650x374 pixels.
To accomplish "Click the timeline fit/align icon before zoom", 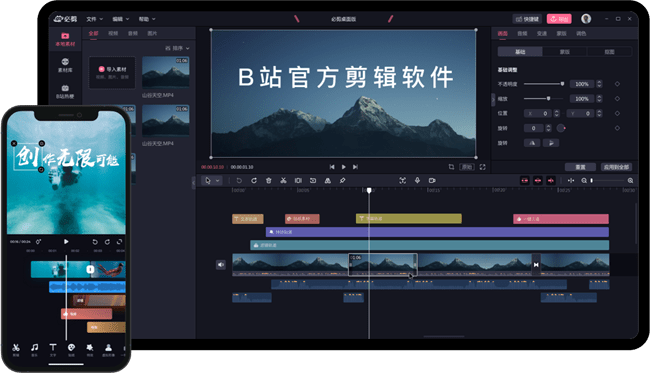I will point(571,180).
